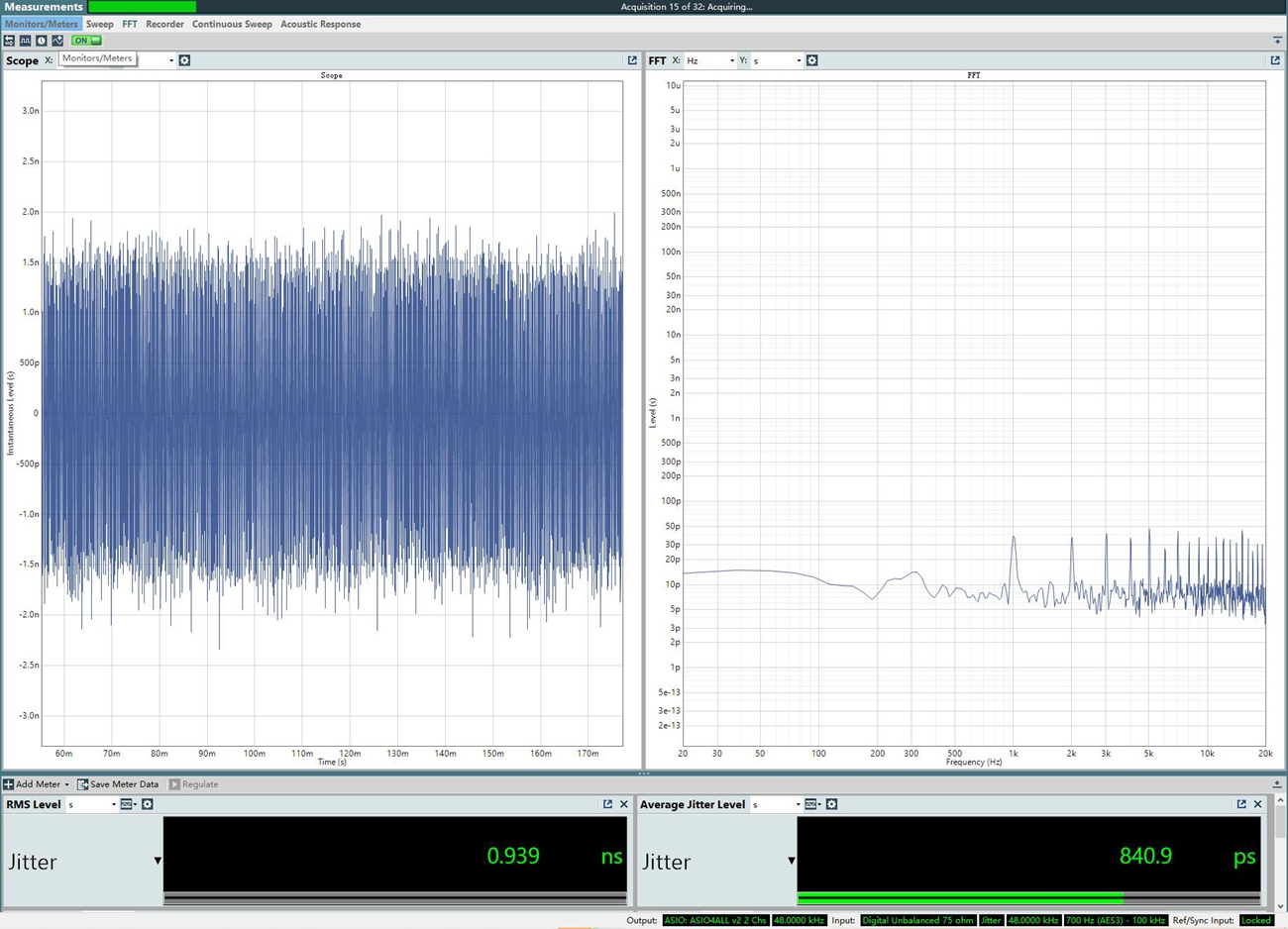
Task: Pop out the FFT graph window
Action: coord(1275,60)
